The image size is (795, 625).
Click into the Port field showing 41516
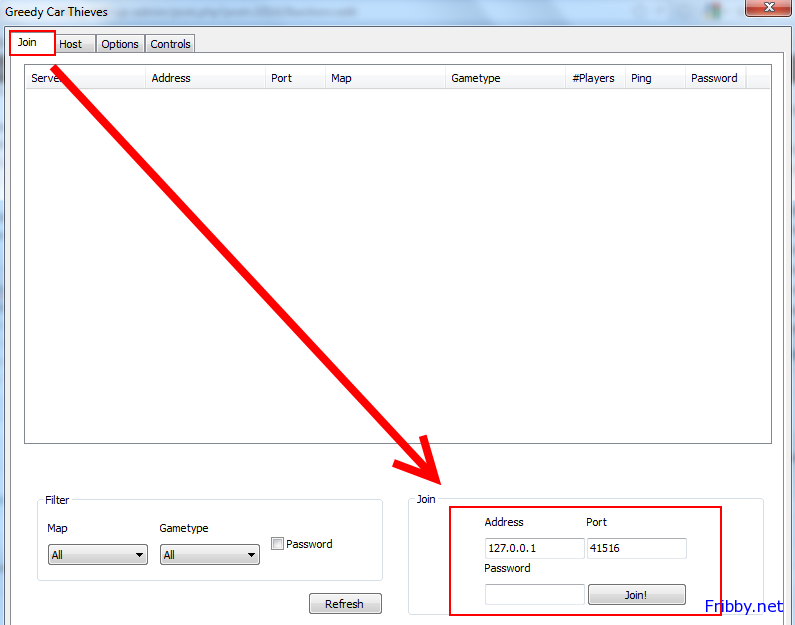(x=636, y=548)
